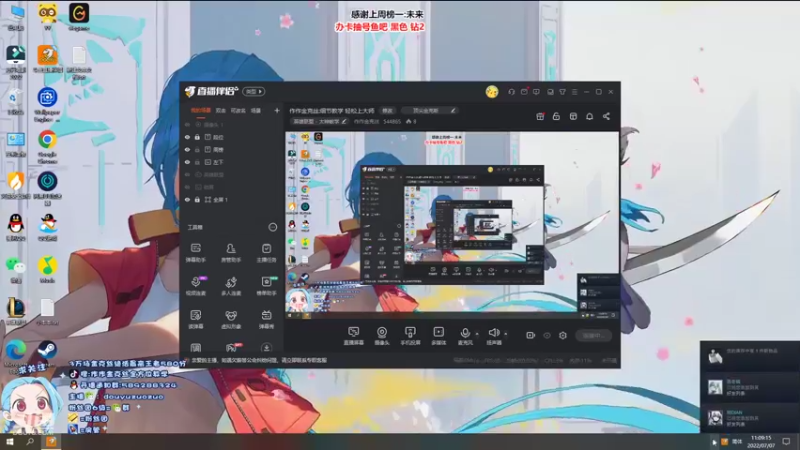Open the 榜单助手 ranking assistant tool
This screenshot has height=450, width=800.
pyautogui.click(x=266, y=286)
